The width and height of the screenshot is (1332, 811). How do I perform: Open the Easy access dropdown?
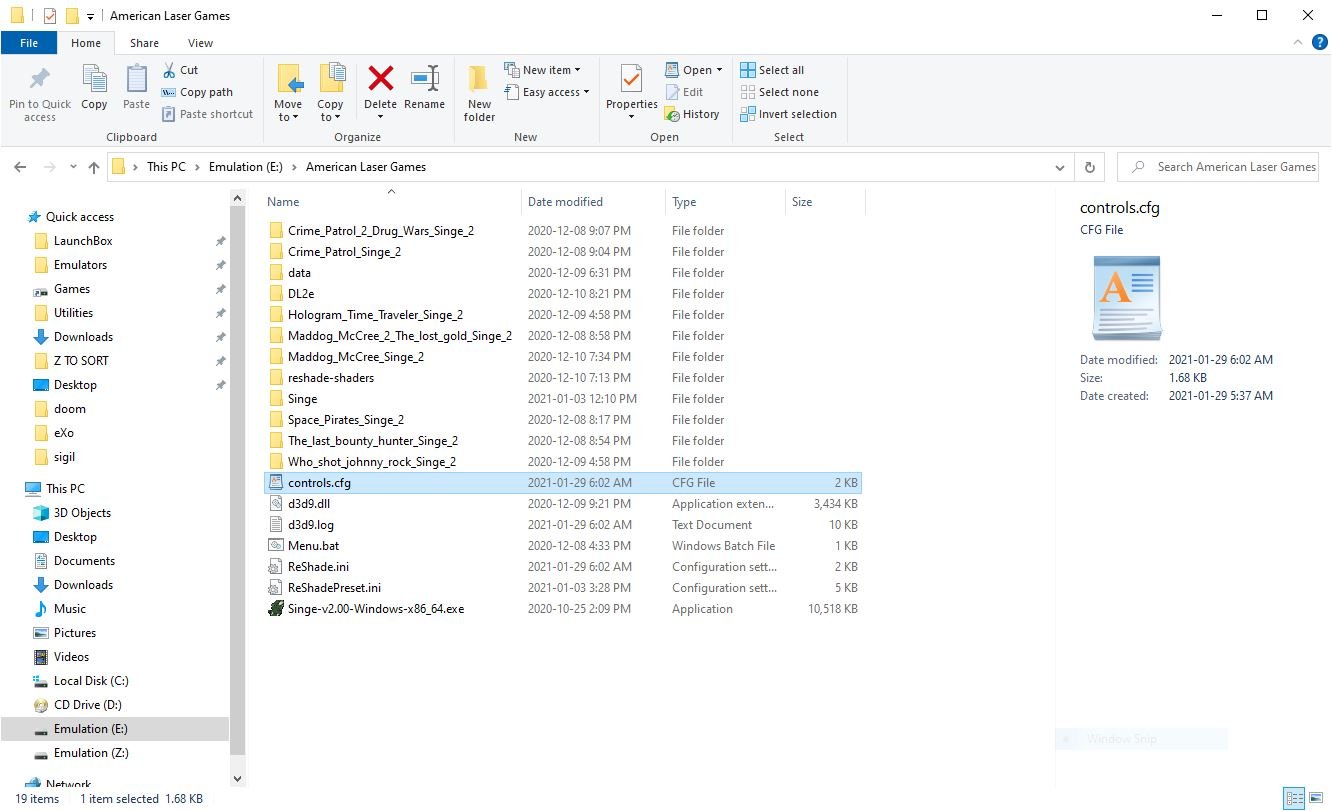[x=547, y=92]
